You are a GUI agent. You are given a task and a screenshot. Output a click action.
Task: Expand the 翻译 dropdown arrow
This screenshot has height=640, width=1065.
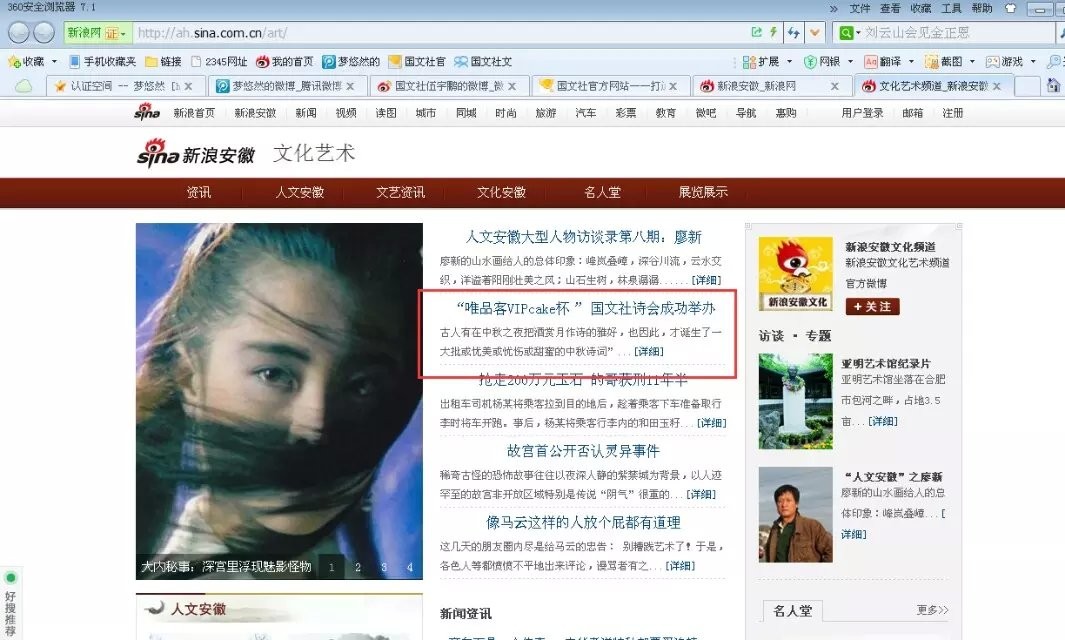point(911,62)
